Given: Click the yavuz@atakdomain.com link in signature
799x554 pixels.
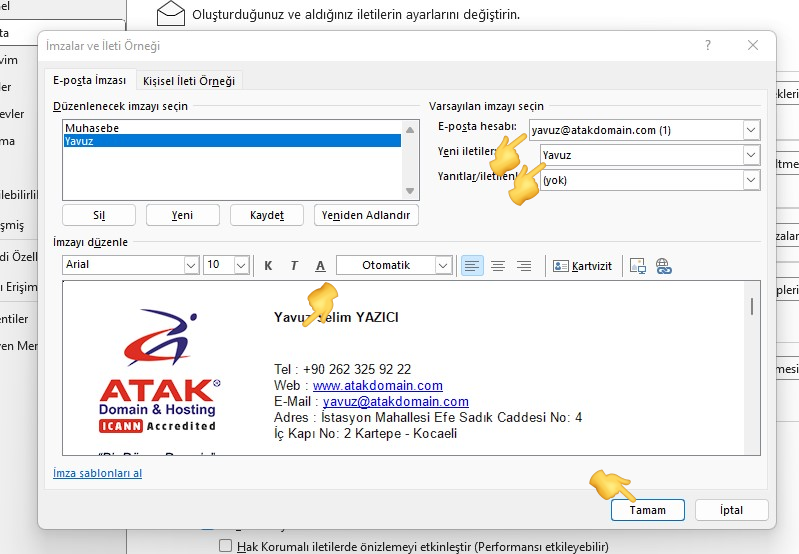Looking at the screenshot, I should 395,402.
